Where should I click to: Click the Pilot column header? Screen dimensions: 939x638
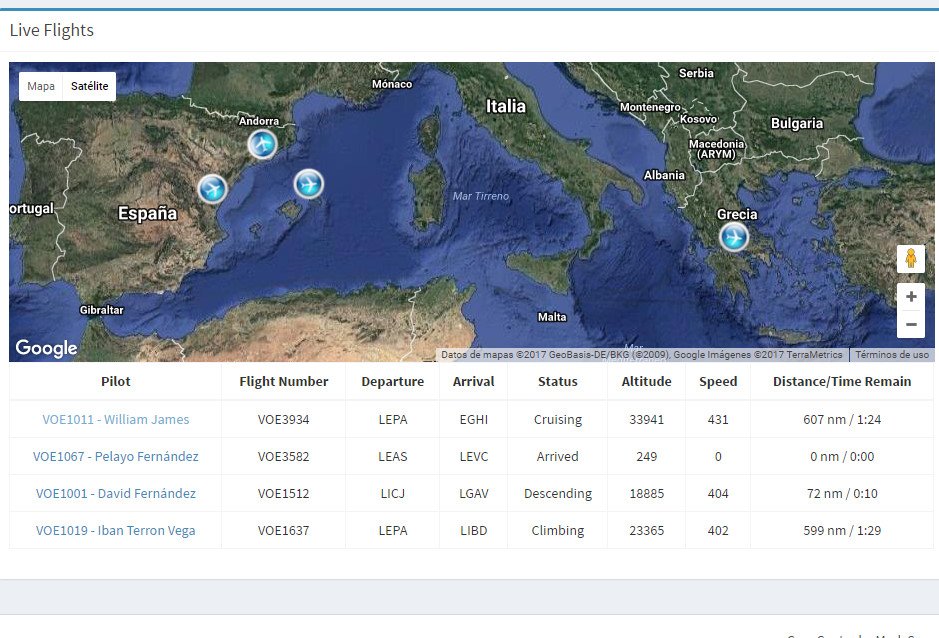(x=116, y=382)
